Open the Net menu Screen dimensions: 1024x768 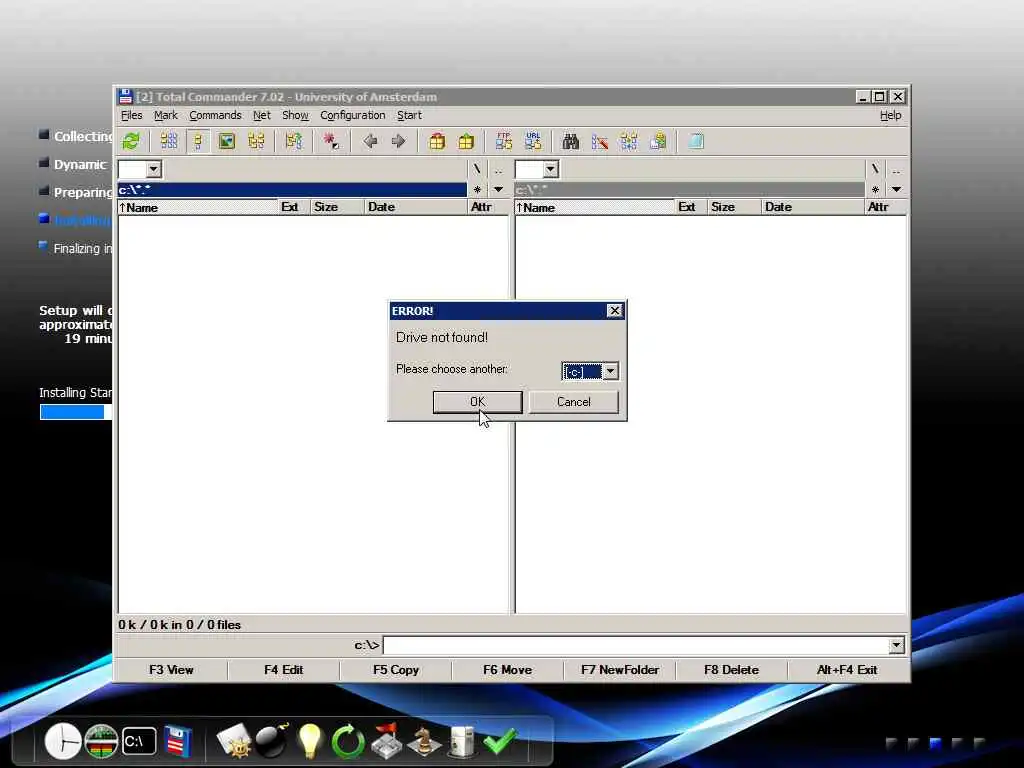point(261,115)
